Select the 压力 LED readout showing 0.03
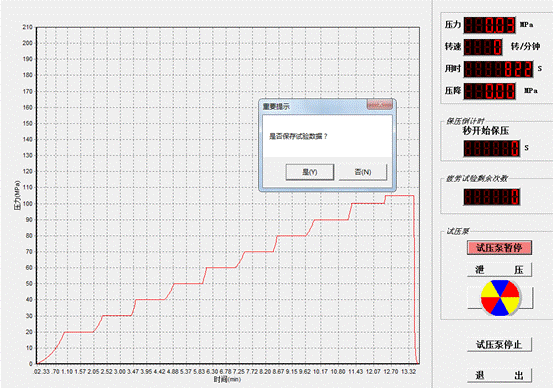553x388 pixels. [x=489, y=25]
